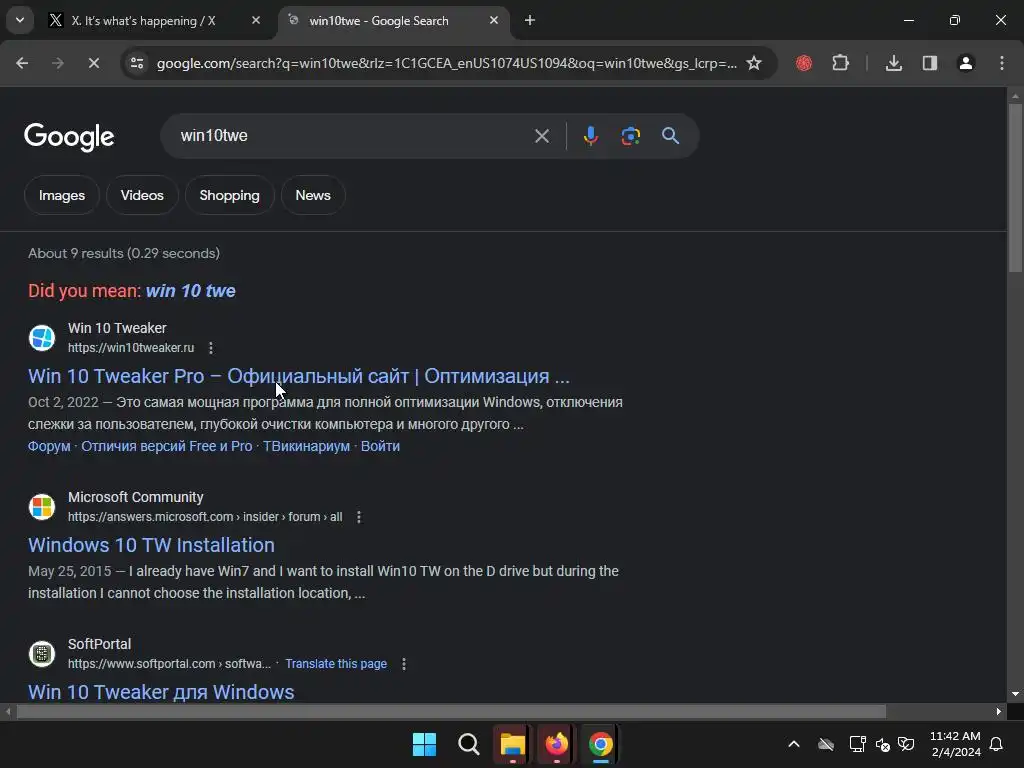Search by image with Google Lens
The height and width of the screenshot is (768, 1024).
coord(630,136)
